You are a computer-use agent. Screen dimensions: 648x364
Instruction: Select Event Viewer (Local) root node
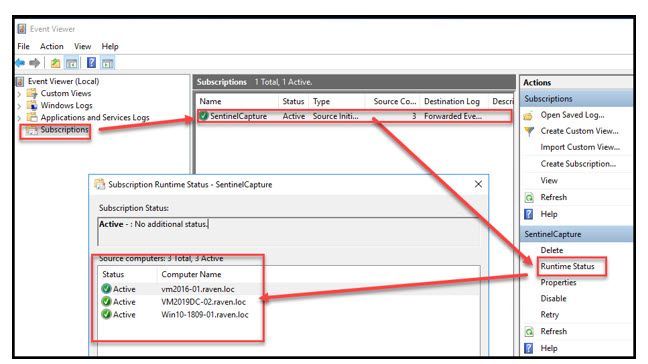tap(63, 81)
